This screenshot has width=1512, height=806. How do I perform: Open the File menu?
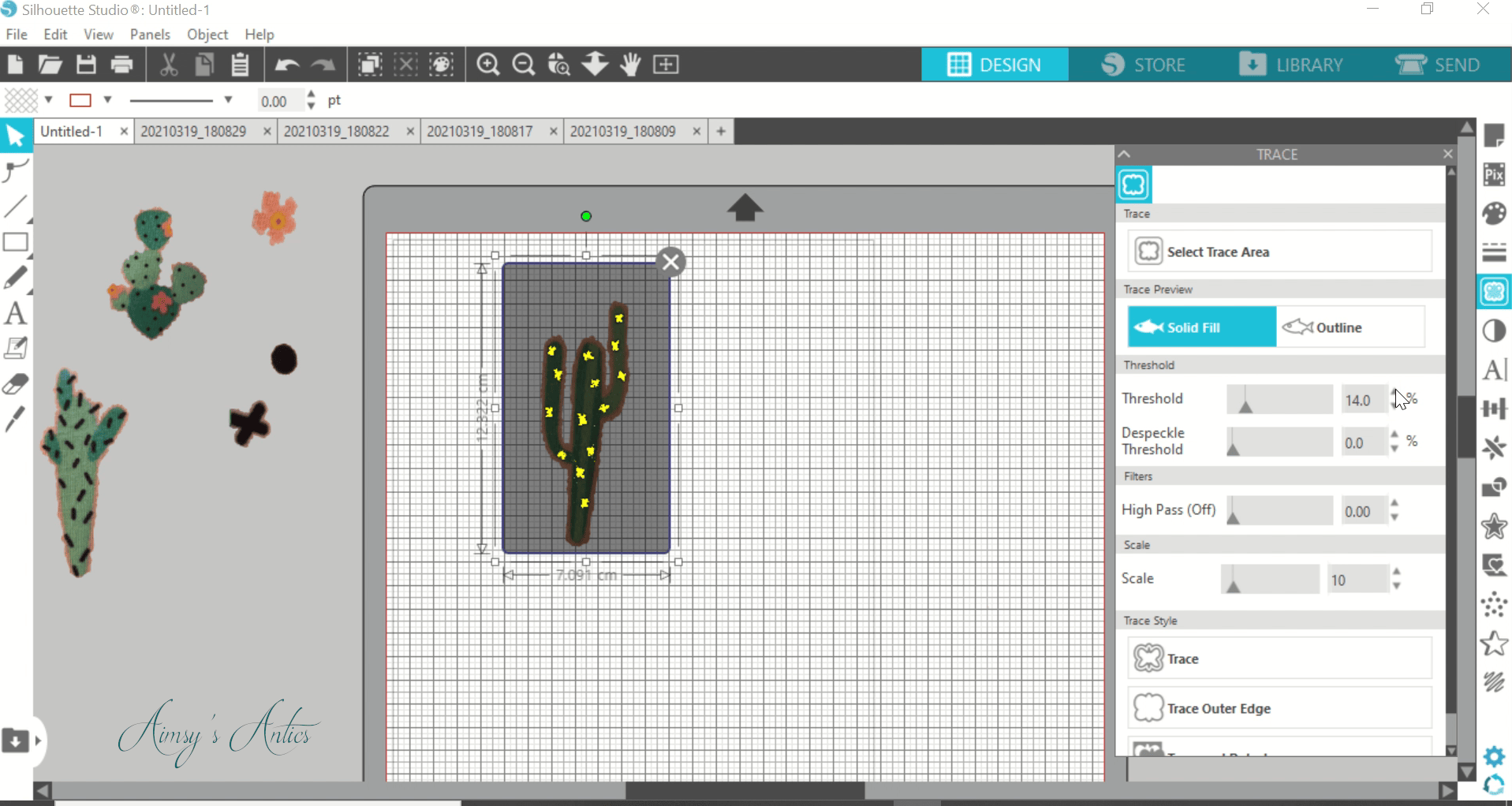[17, 35]
